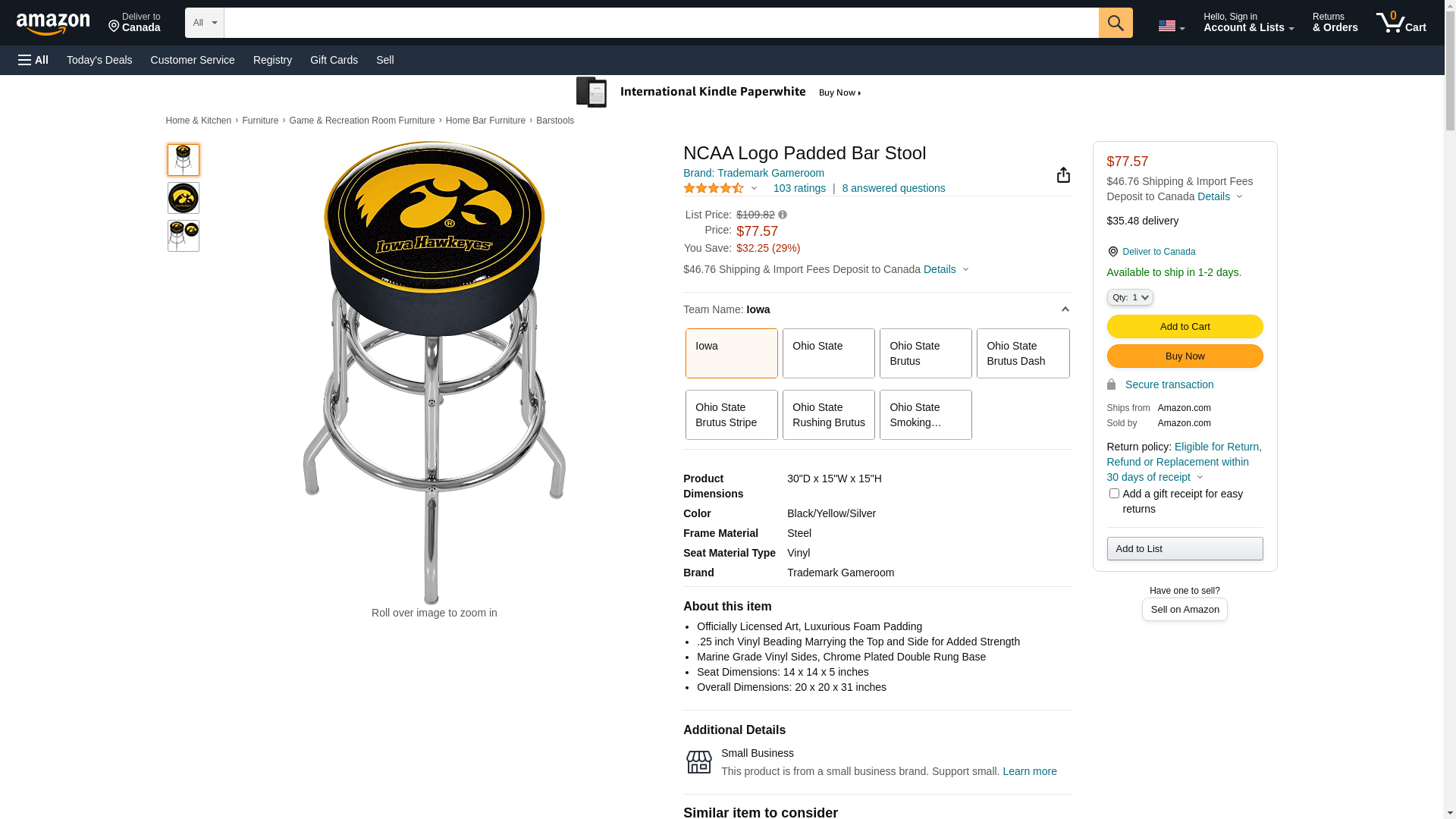Image resolution: width=1456 pixels, height=819 pixels.
Task: Click the search magnifier button
Action: 1116,23
